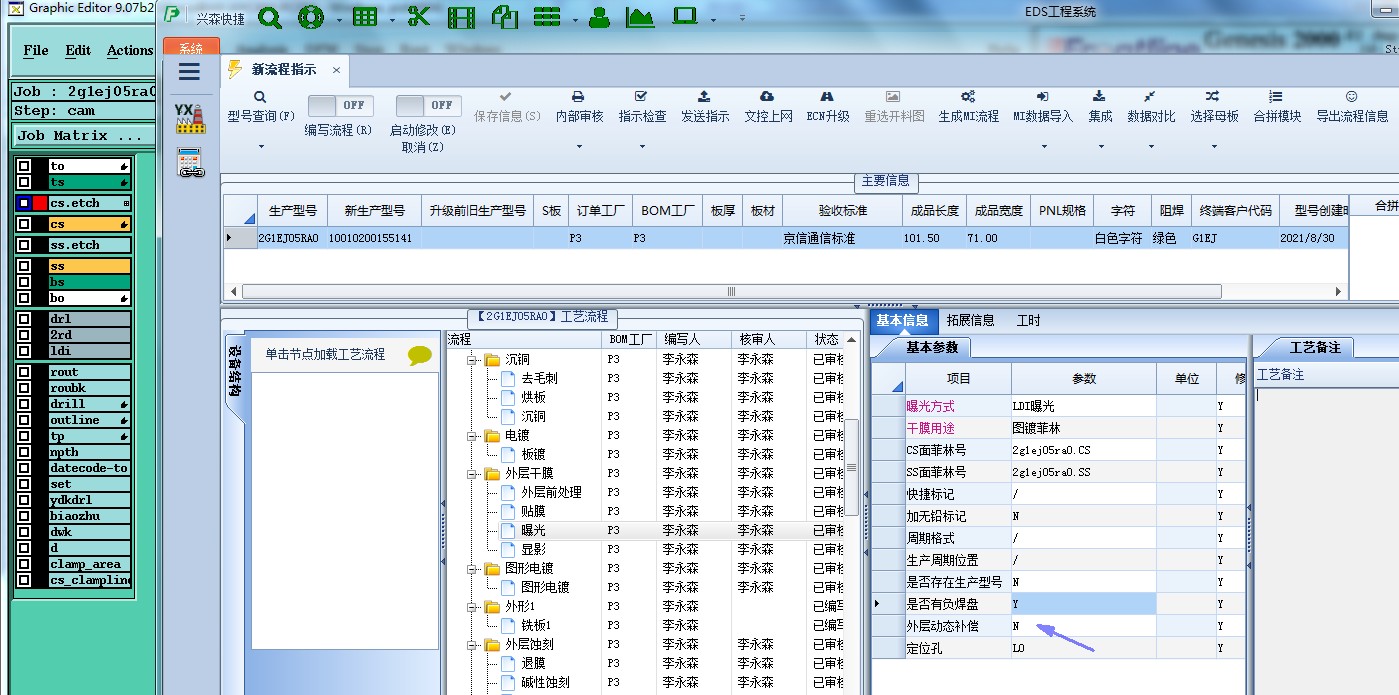Click the 主要信息 table horizontal scrollbar
Image resolution: width=1399 pixels, height=695 pixels.
tap(731, 291)
